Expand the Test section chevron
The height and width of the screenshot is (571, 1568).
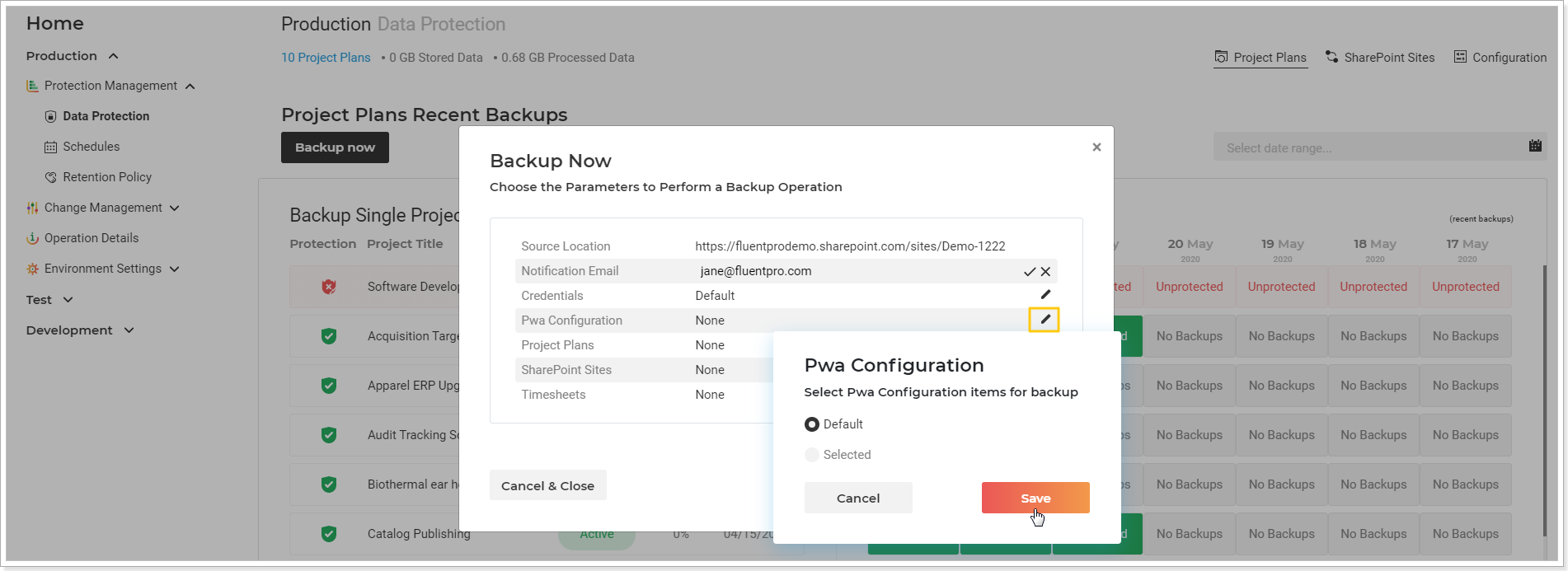click(68, 300)
